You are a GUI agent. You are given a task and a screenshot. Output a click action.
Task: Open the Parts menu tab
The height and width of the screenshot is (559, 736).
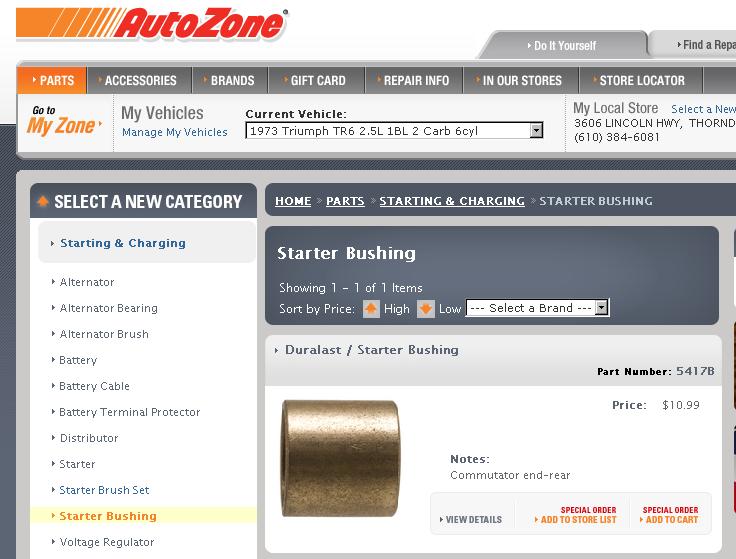point(53,80)
